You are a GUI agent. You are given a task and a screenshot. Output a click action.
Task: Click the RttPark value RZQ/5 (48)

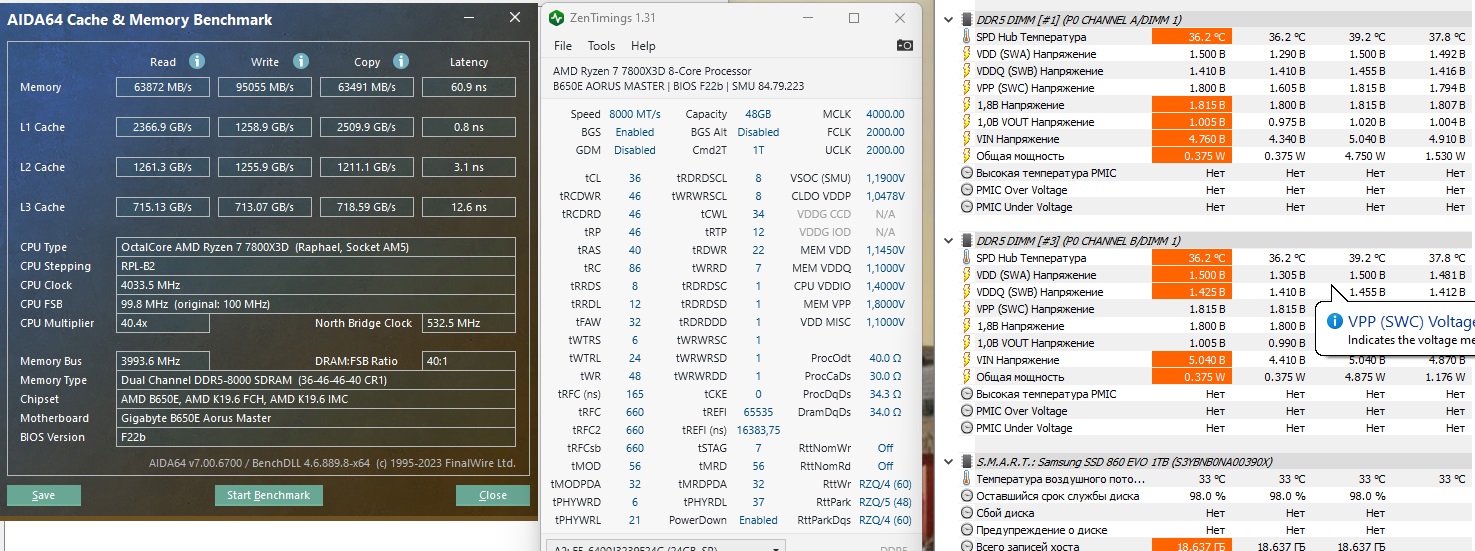click(885, 502)
